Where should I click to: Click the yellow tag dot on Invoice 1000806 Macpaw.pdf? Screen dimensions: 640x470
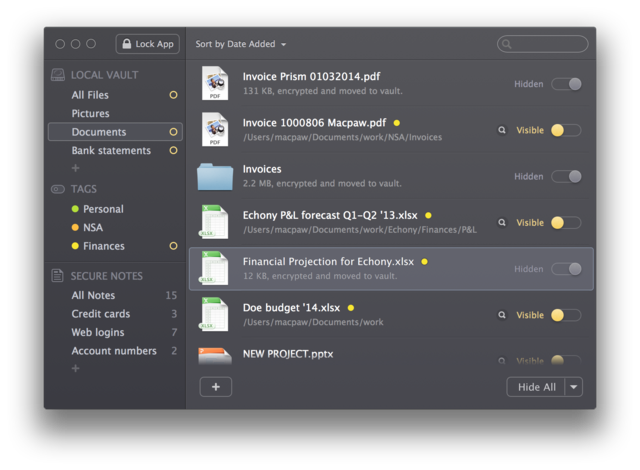397,123
